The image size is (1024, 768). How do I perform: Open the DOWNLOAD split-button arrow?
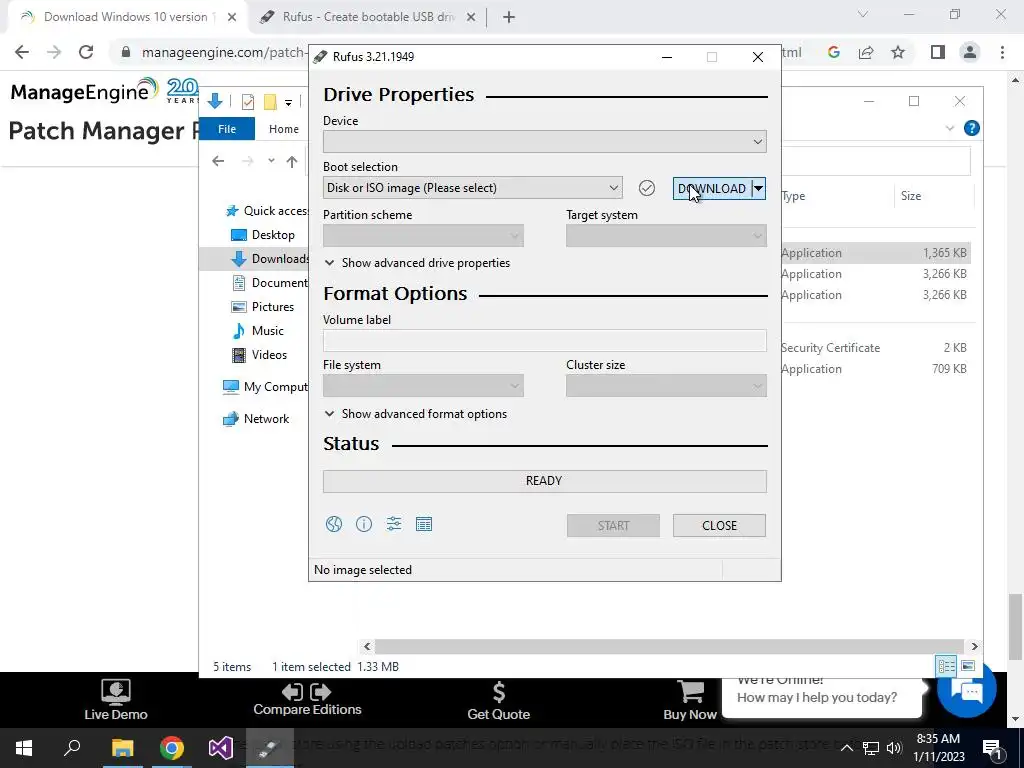[x=758, y=189]
